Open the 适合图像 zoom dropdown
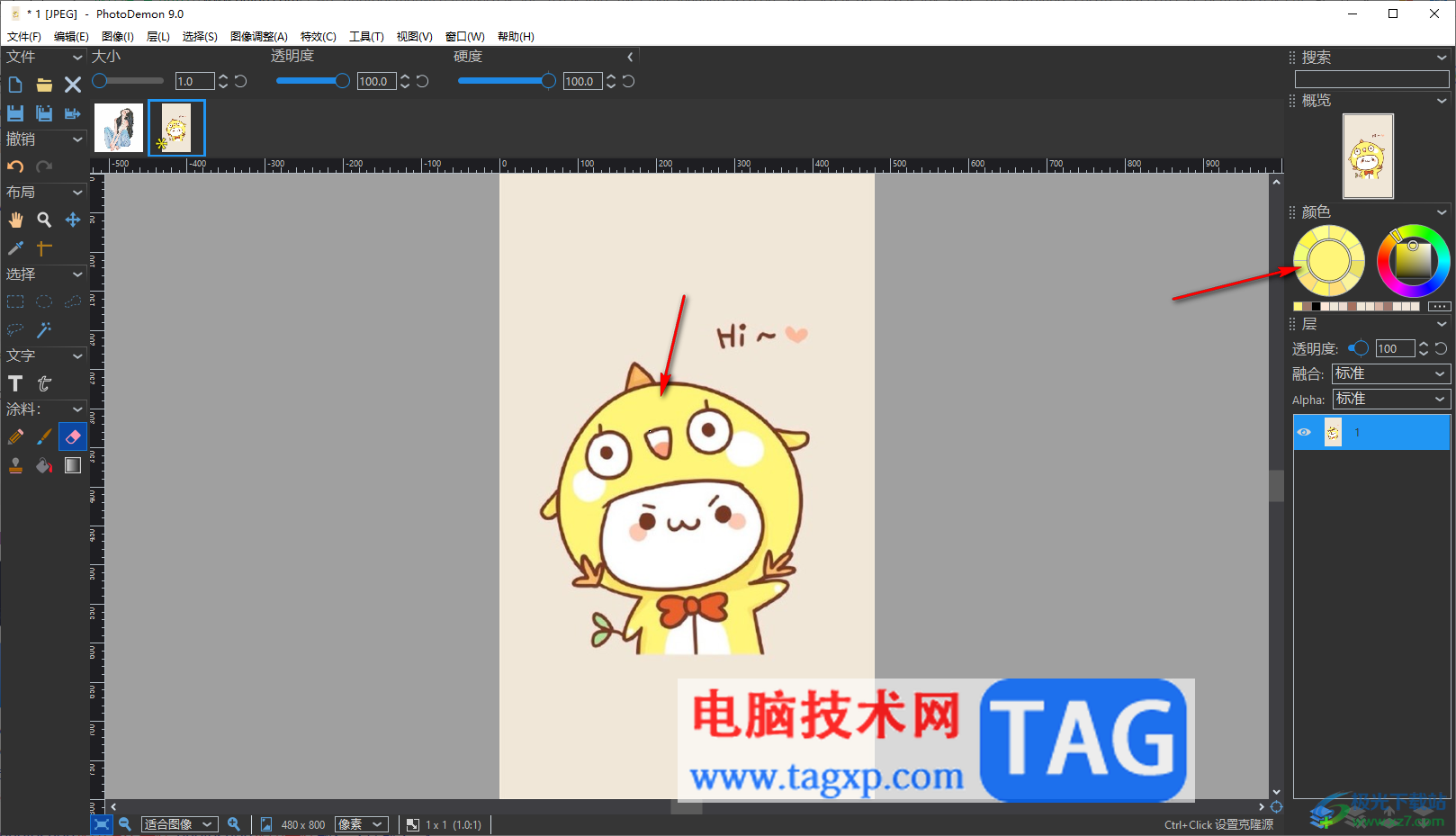 click(180, 824)
